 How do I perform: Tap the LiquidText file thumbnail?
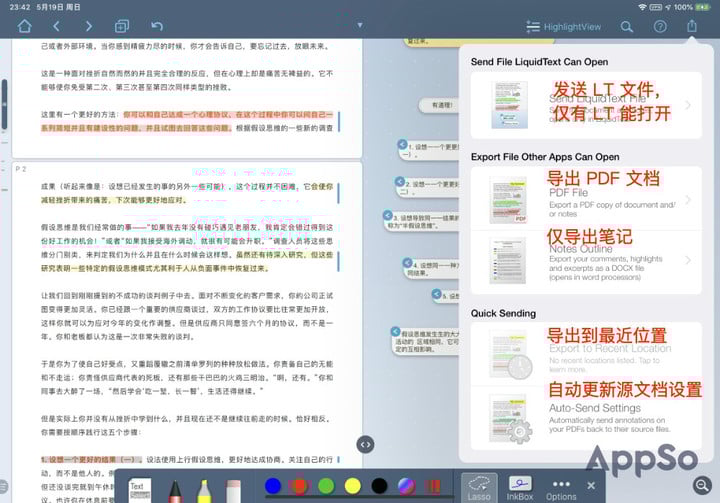509,105
